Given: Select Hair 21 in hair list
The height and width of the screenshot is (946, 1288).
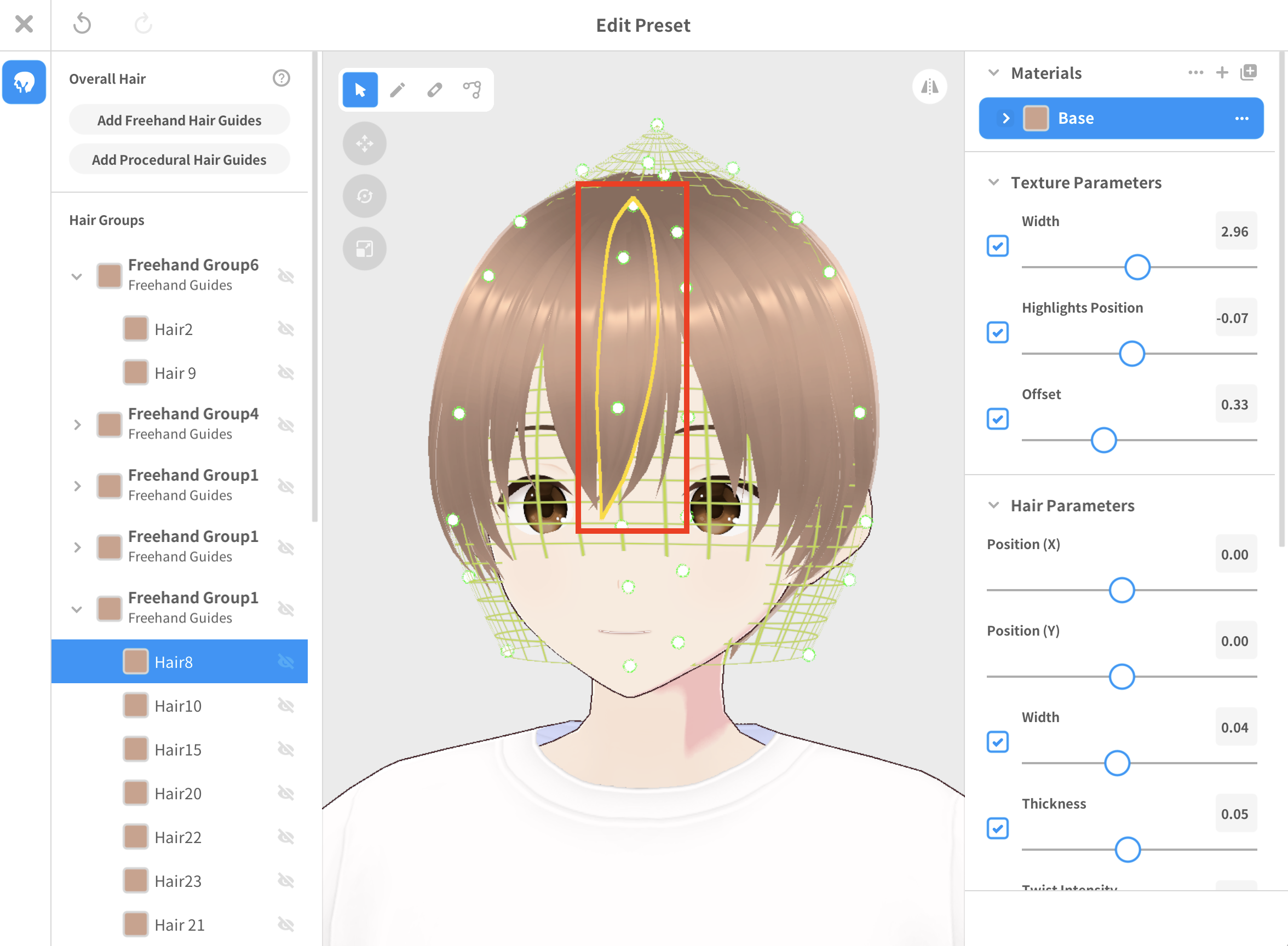Looking at the screenshot, I should [x=179, y=924].
